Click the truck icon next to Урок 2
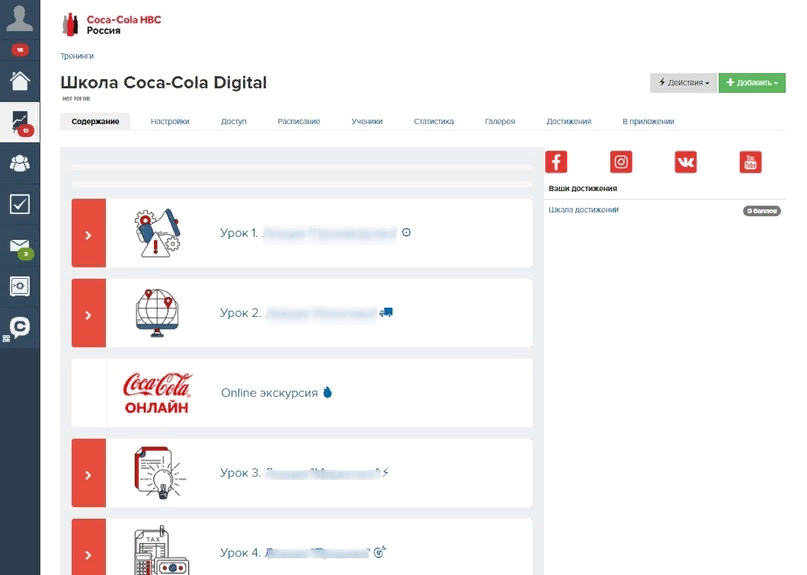This screenshot has height=575, width=807. coord(386,312)
